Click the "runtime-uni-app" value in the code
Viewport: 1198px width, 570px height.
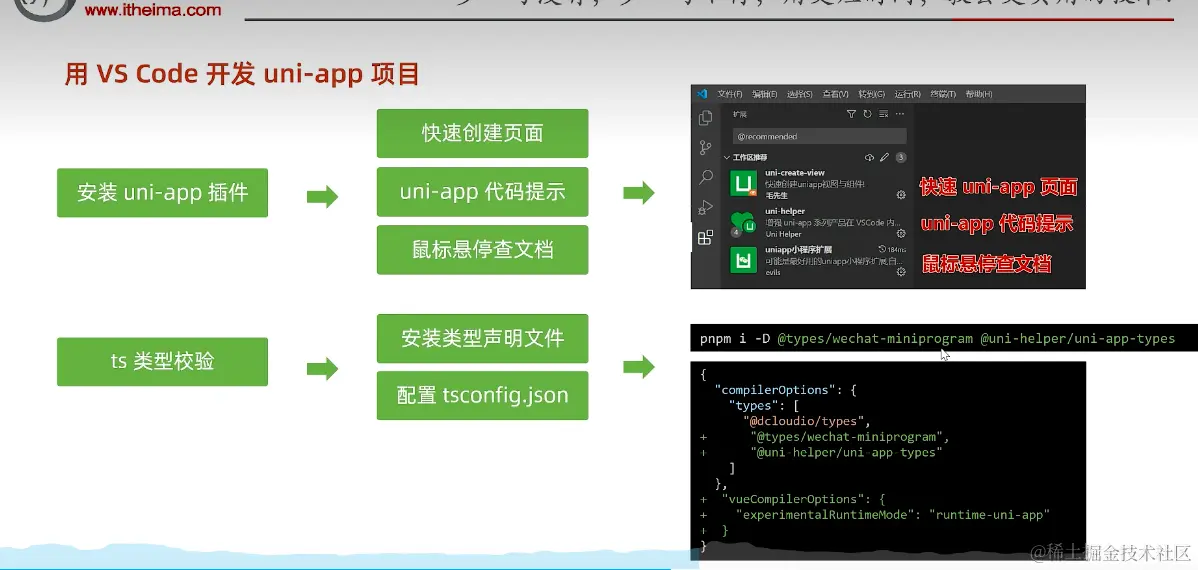click(989, 514)
